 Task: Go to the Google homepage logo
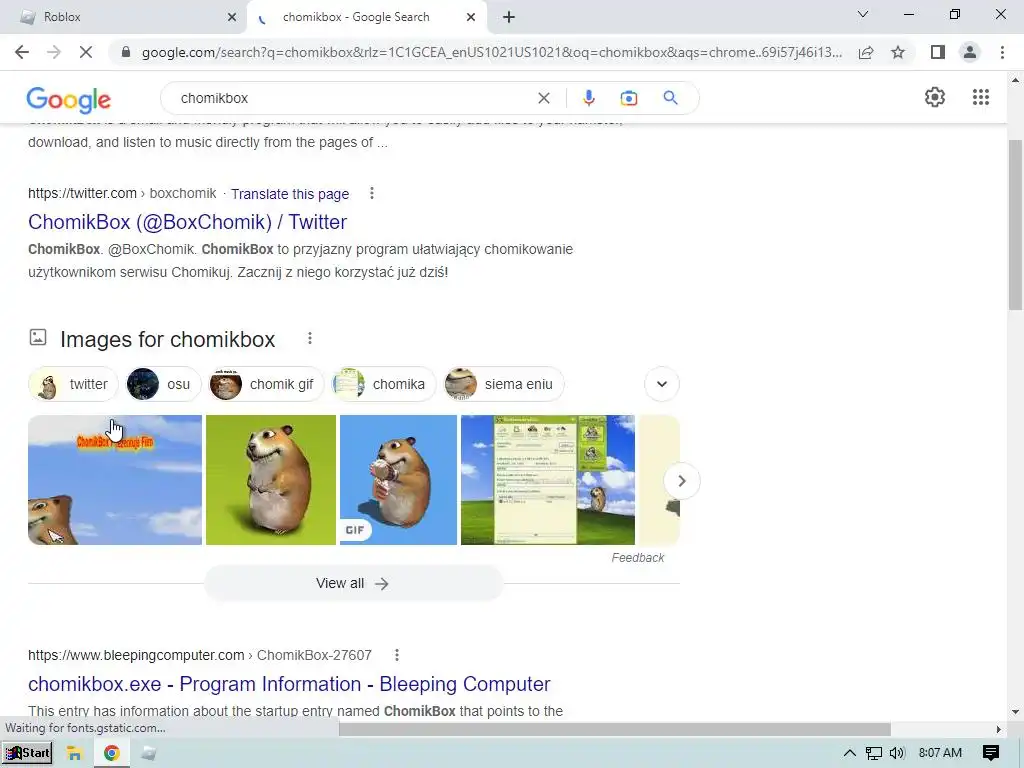69,100
